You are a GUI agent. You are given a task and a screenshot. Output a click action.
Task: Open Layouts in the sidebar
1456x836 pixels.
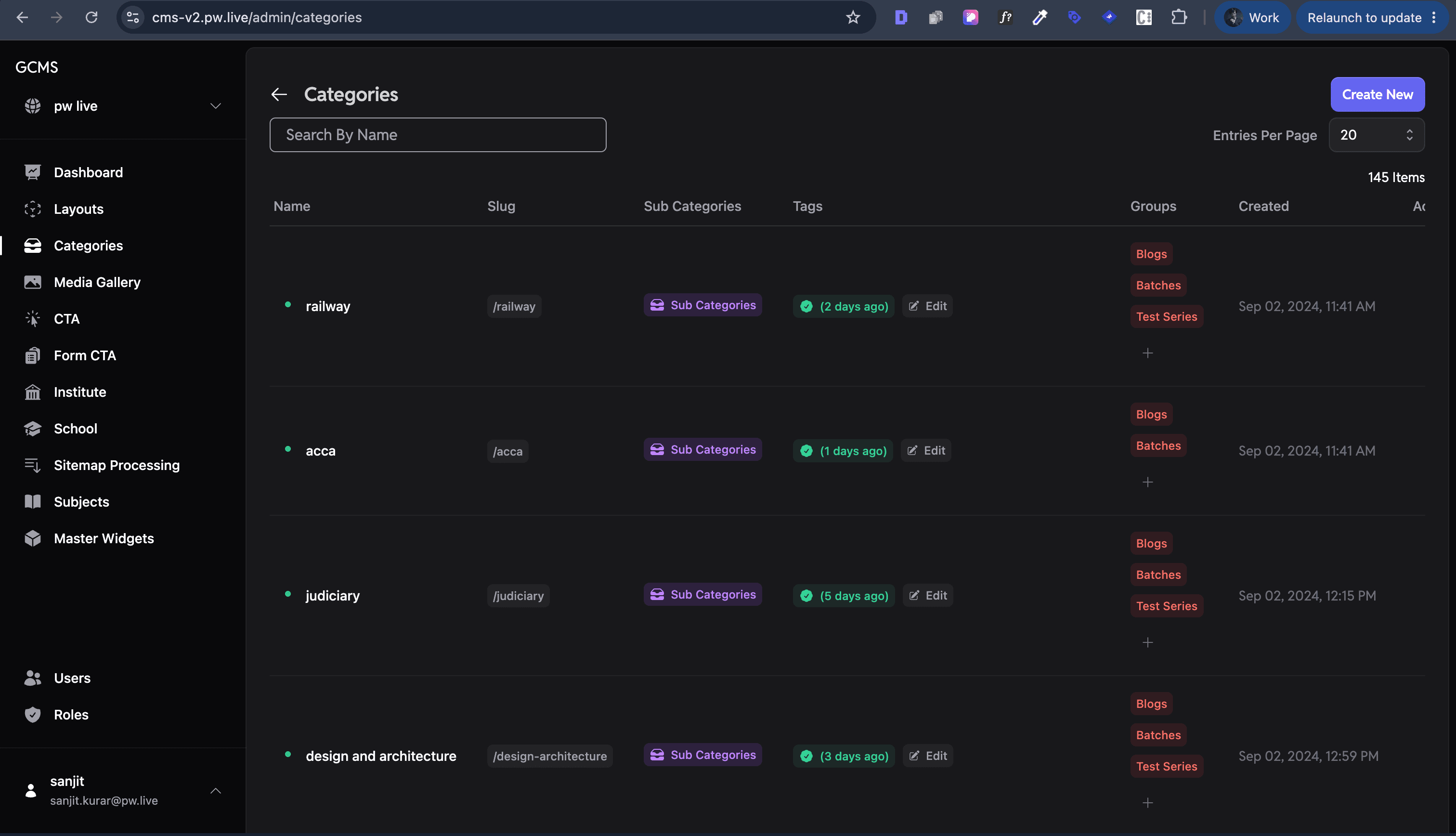click(78, 209)
